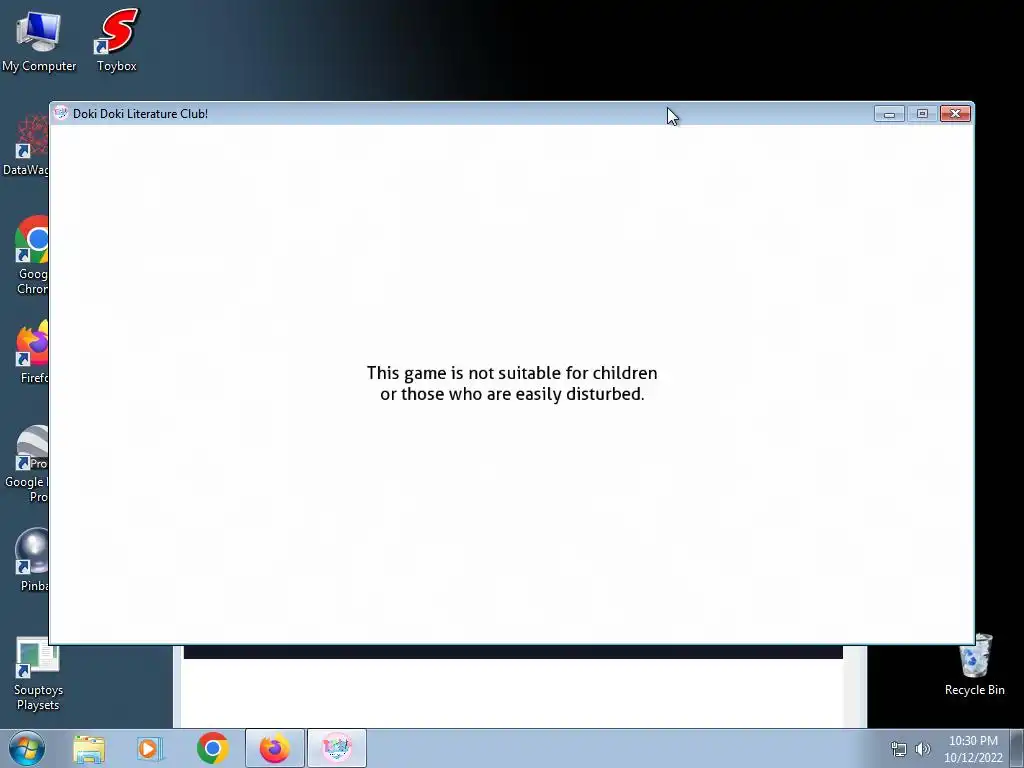Open the My Computer desktop icon
1024x768 pixels.
point(39,40)
